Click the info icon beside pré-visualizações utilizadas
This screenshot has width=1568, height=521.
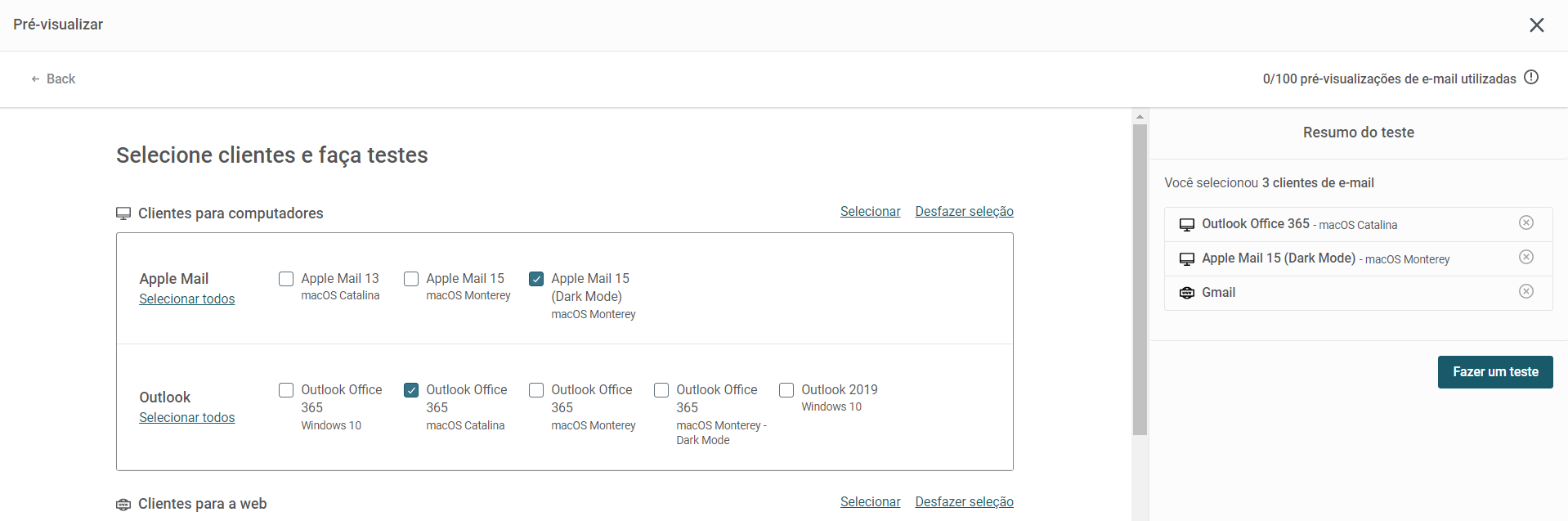pyautogui.click(x=1531, y=77)
